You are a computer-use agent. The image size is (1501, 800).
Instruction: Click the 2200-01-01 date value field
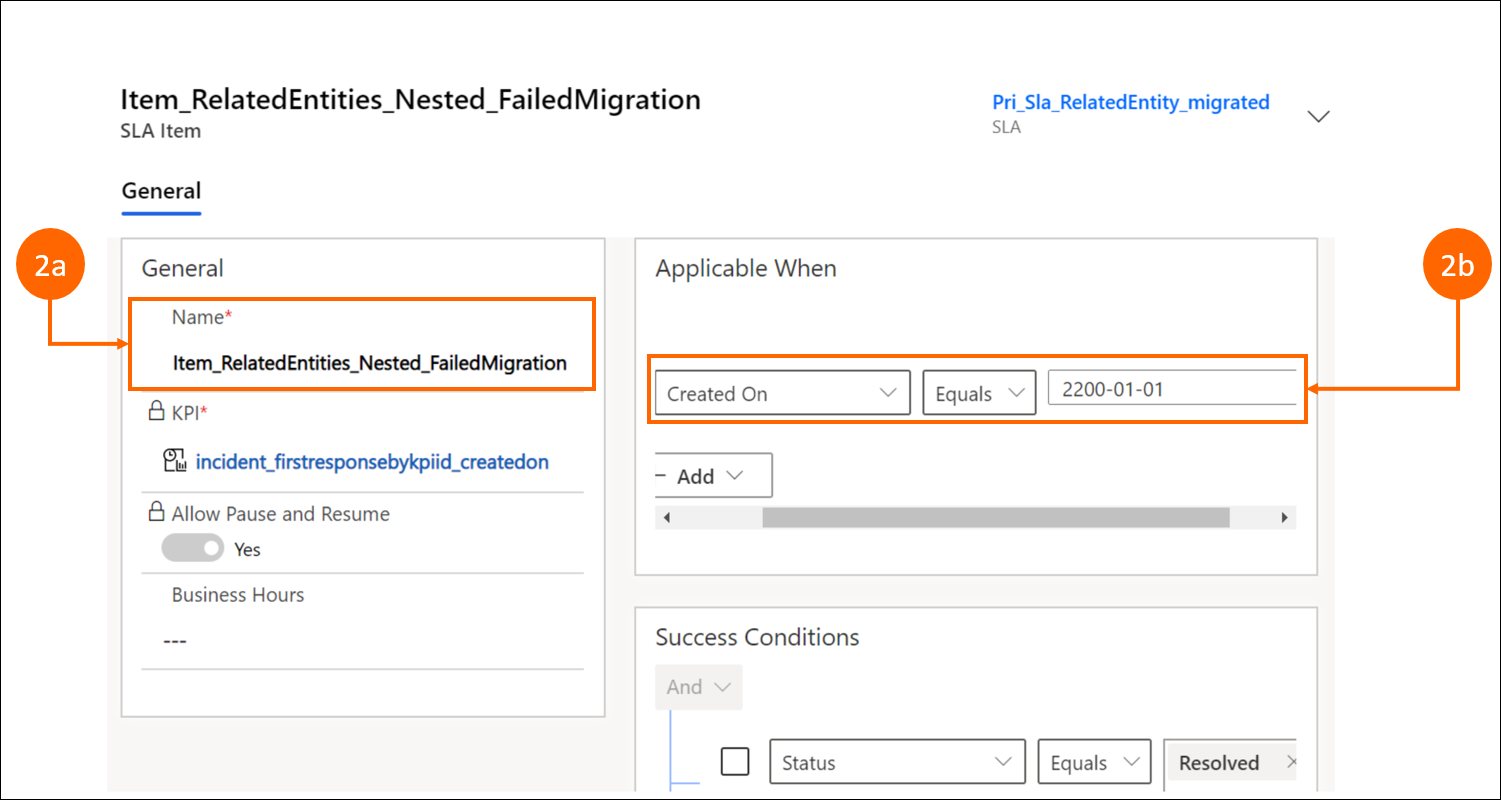(x=1171, y=390)
